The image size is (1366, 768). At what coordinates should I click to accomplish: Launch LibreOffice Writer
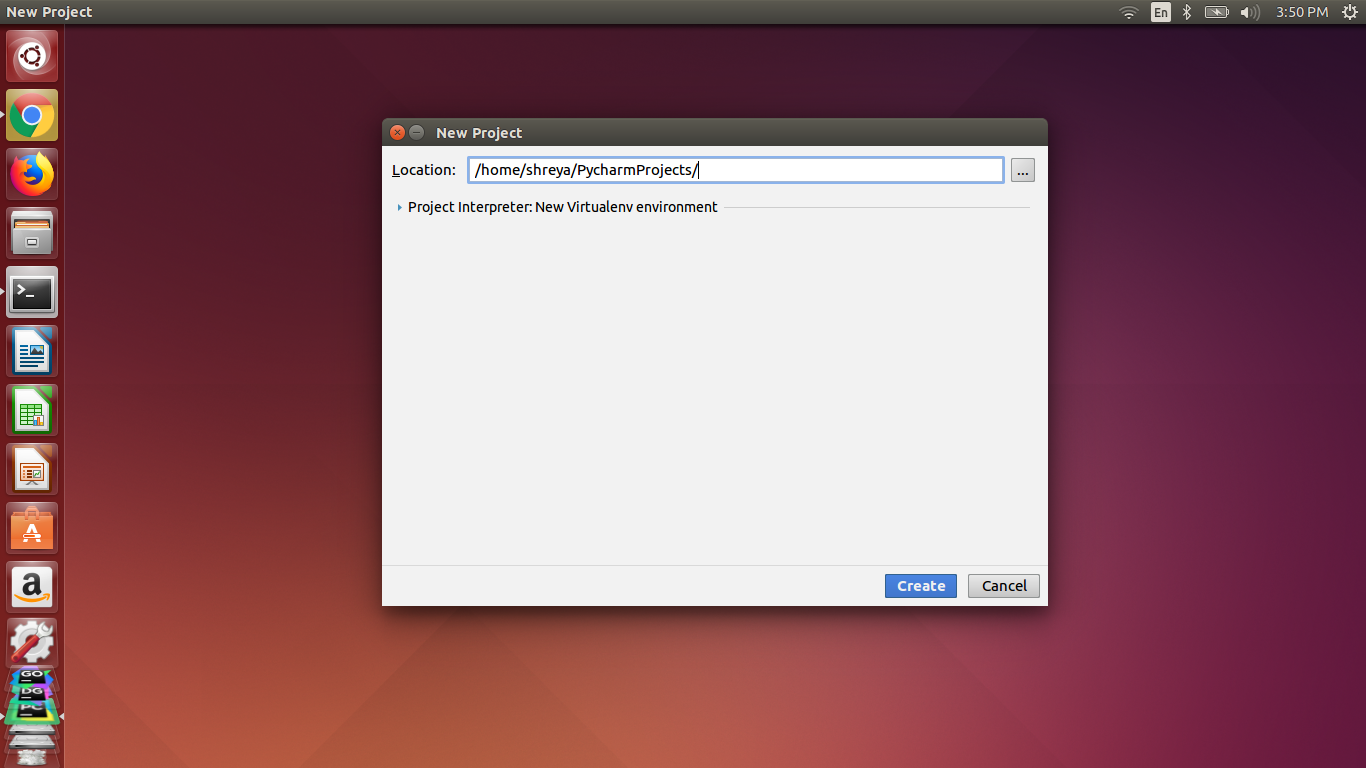pyautogui.click(x=31, y=351)
